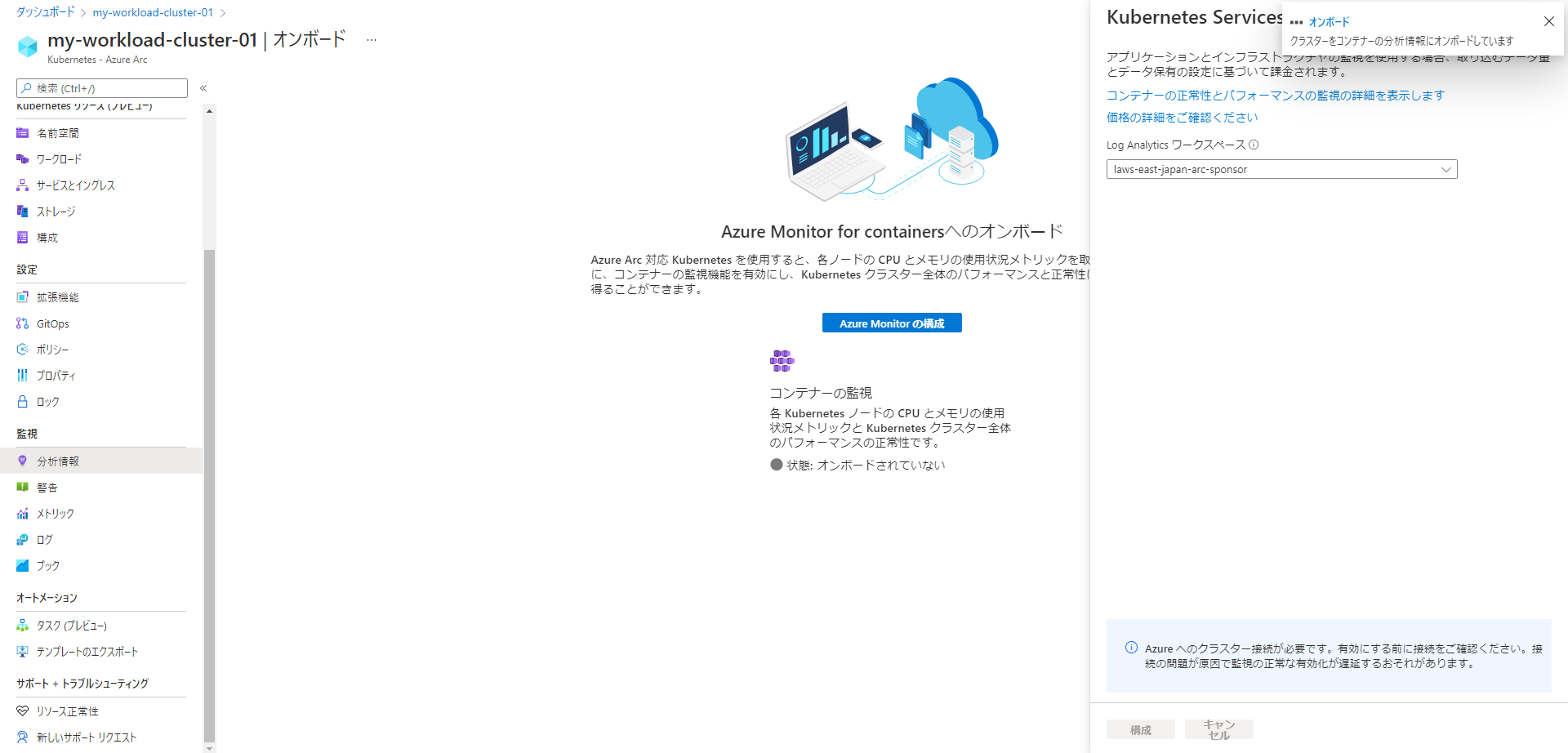Viewport: 1568px width, 753px height.
Task: Click the タスク (プレビュー) icon
Action: 23,626
